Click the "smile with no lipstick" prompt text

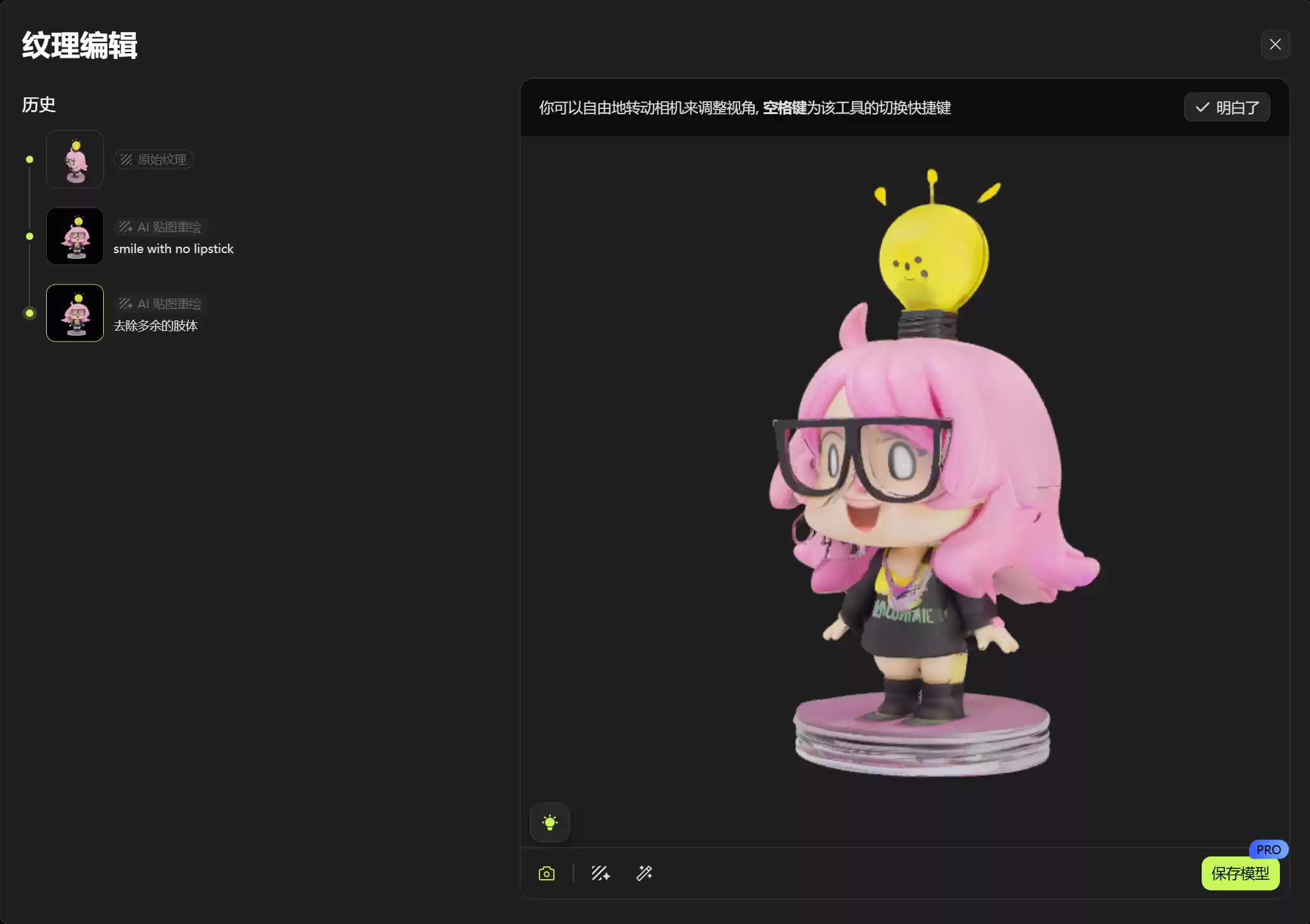click(x=173, y=249)
